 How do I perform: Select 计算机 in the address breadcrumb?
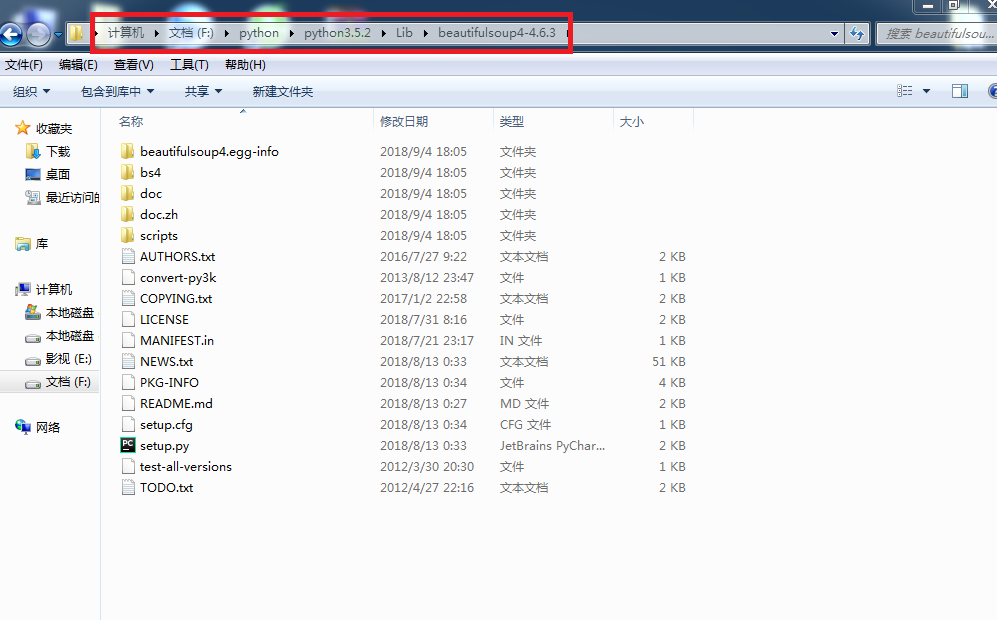pos(126,32)
